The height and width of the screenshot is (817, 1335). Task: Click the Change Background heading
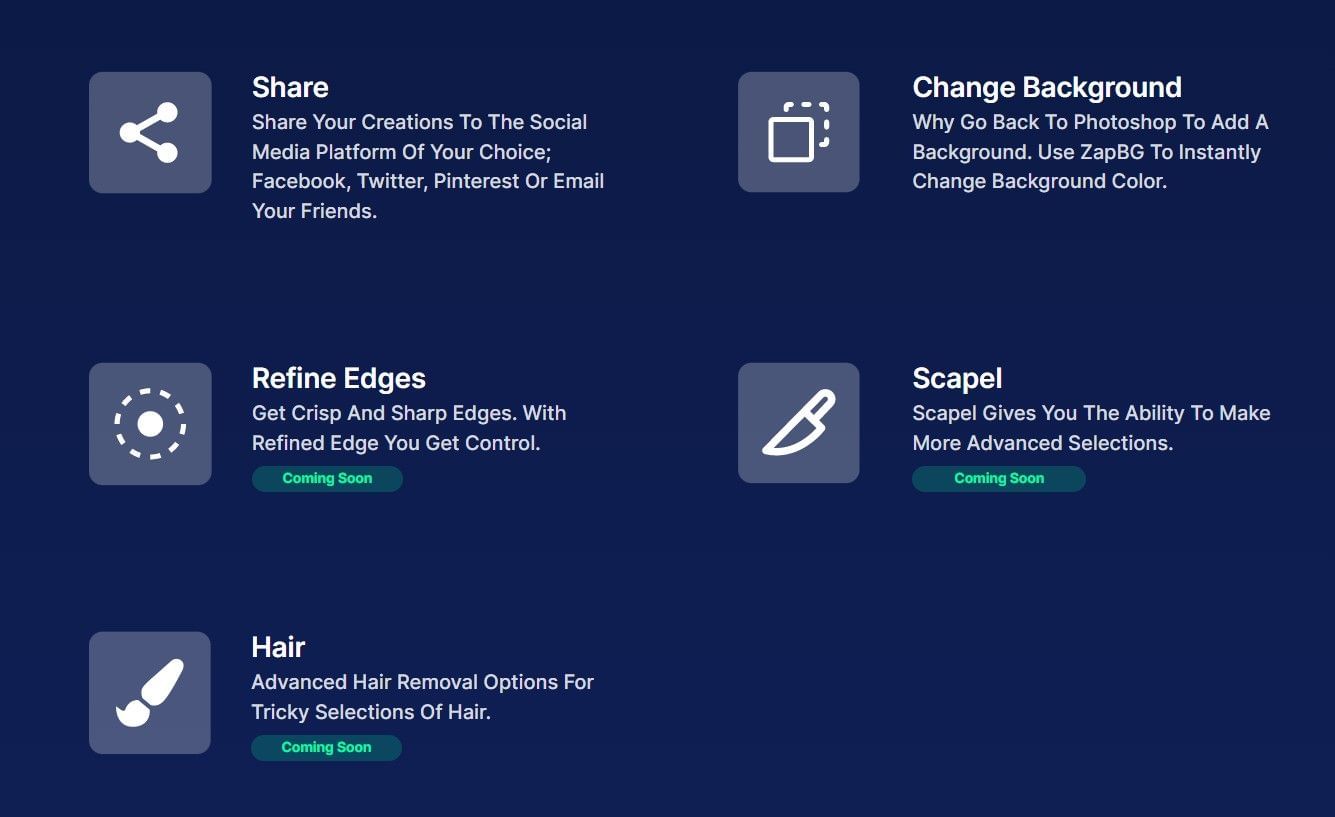click(1047, 87)
